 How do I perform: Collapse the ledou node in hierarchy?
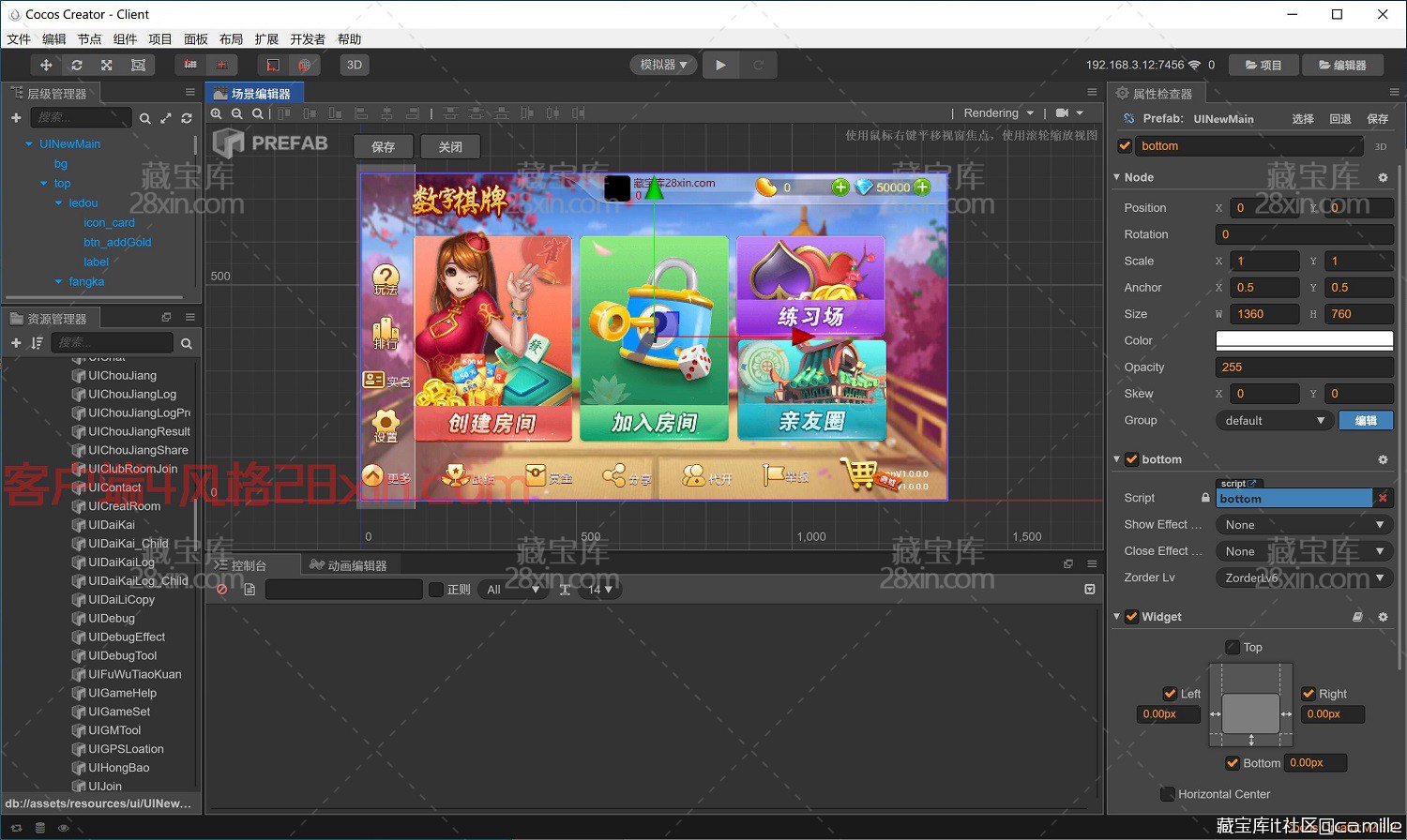58,202
